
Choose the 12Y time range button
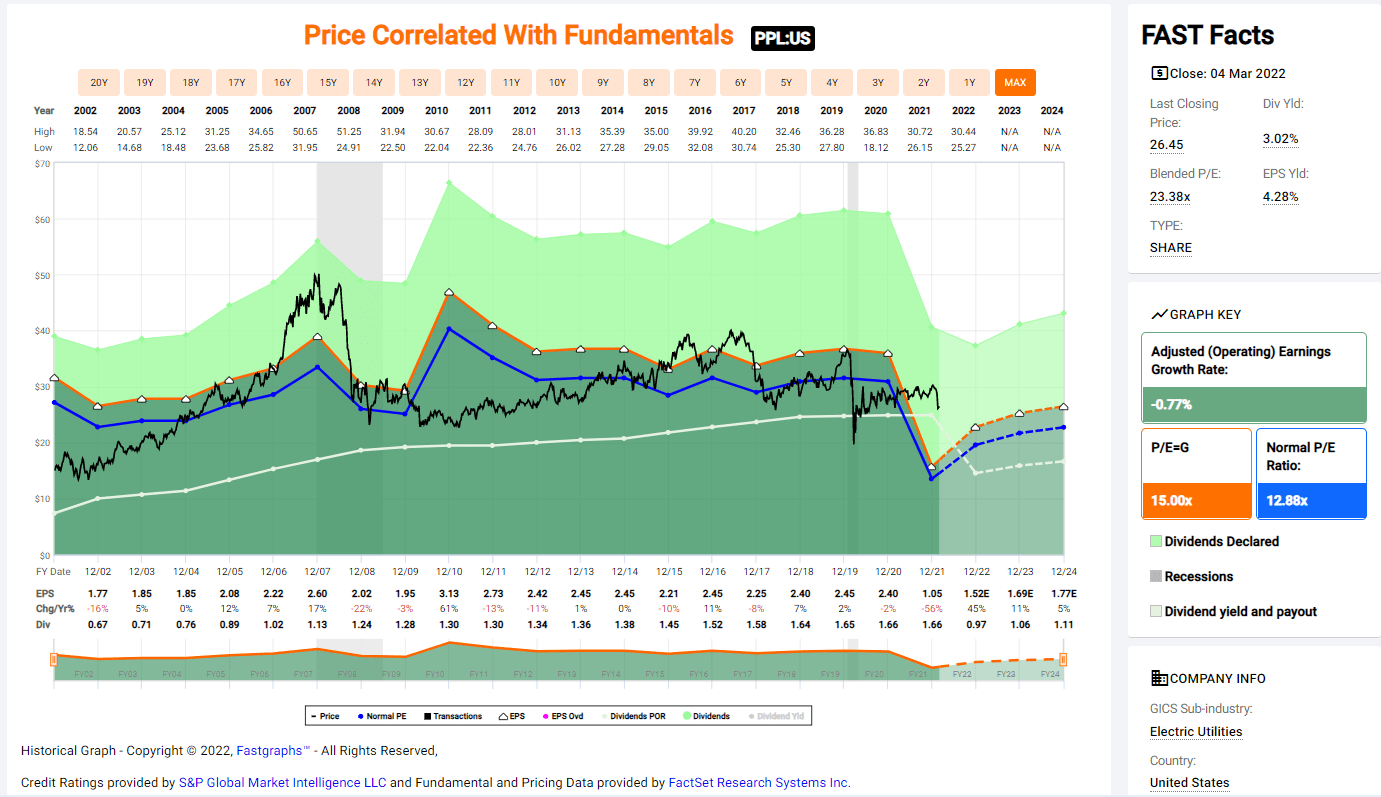tap(465, 83)
